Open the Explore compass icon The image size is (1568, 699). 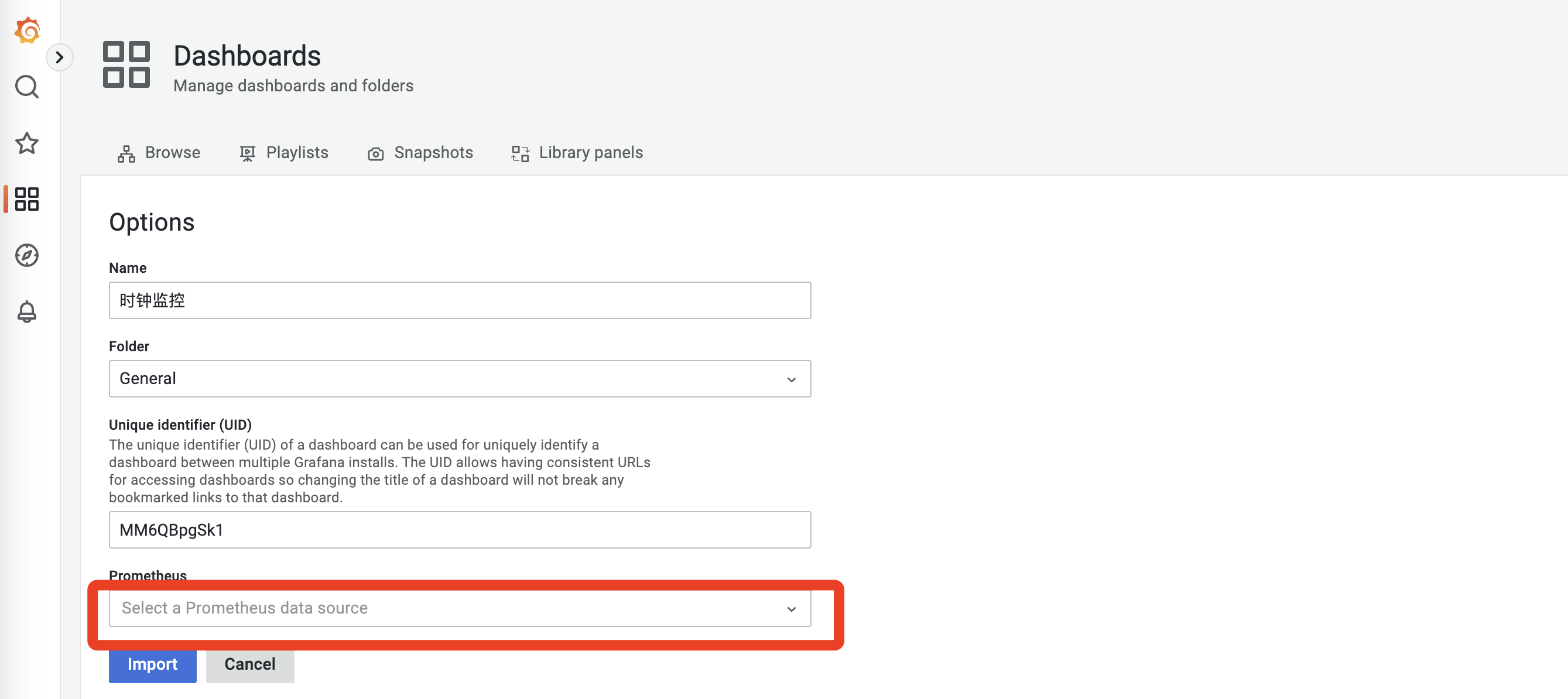pyautogui.click(x=27, y=255)
